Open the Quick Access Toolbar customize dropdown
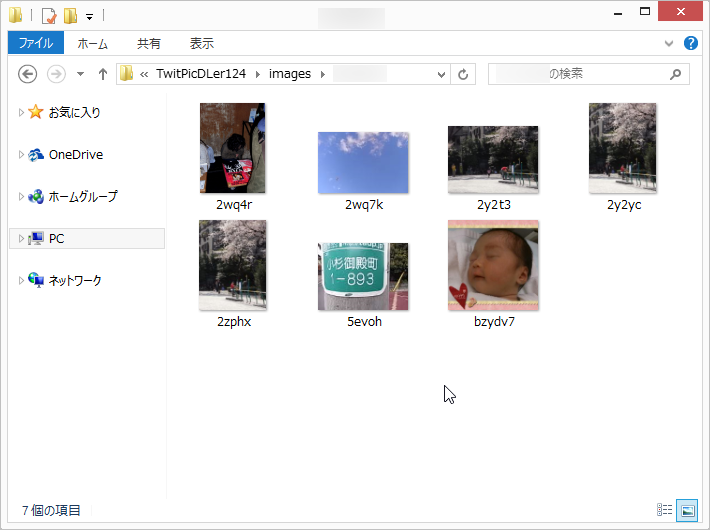The height and width of the screenshot is (530, 710). pos(90,17)
